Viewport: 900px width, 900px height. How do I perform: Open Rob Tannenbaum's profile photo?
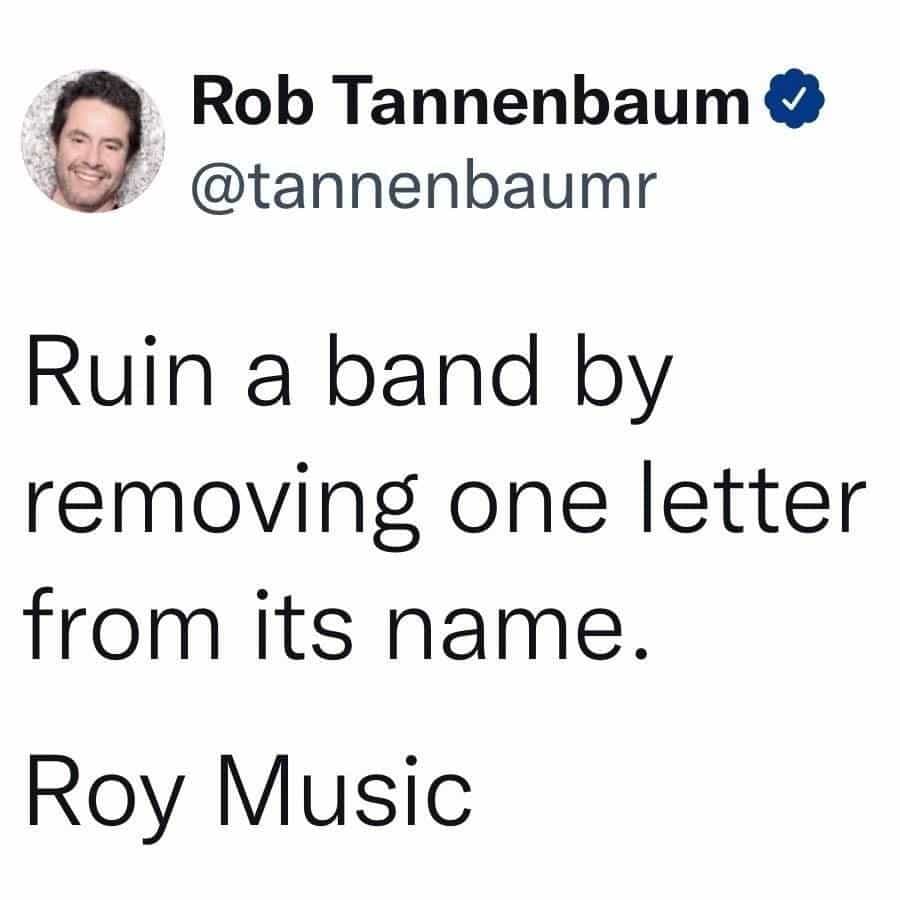point(93,141)
